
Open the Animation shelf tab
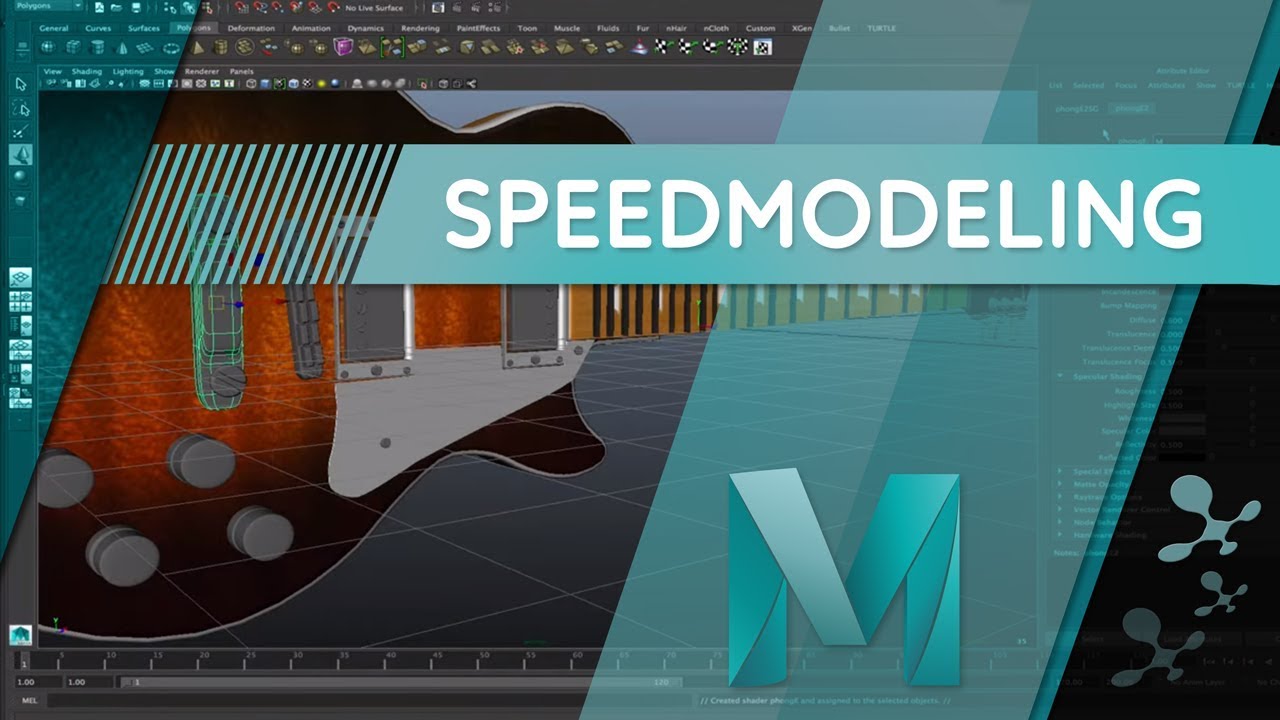click(x=309, y=28)
